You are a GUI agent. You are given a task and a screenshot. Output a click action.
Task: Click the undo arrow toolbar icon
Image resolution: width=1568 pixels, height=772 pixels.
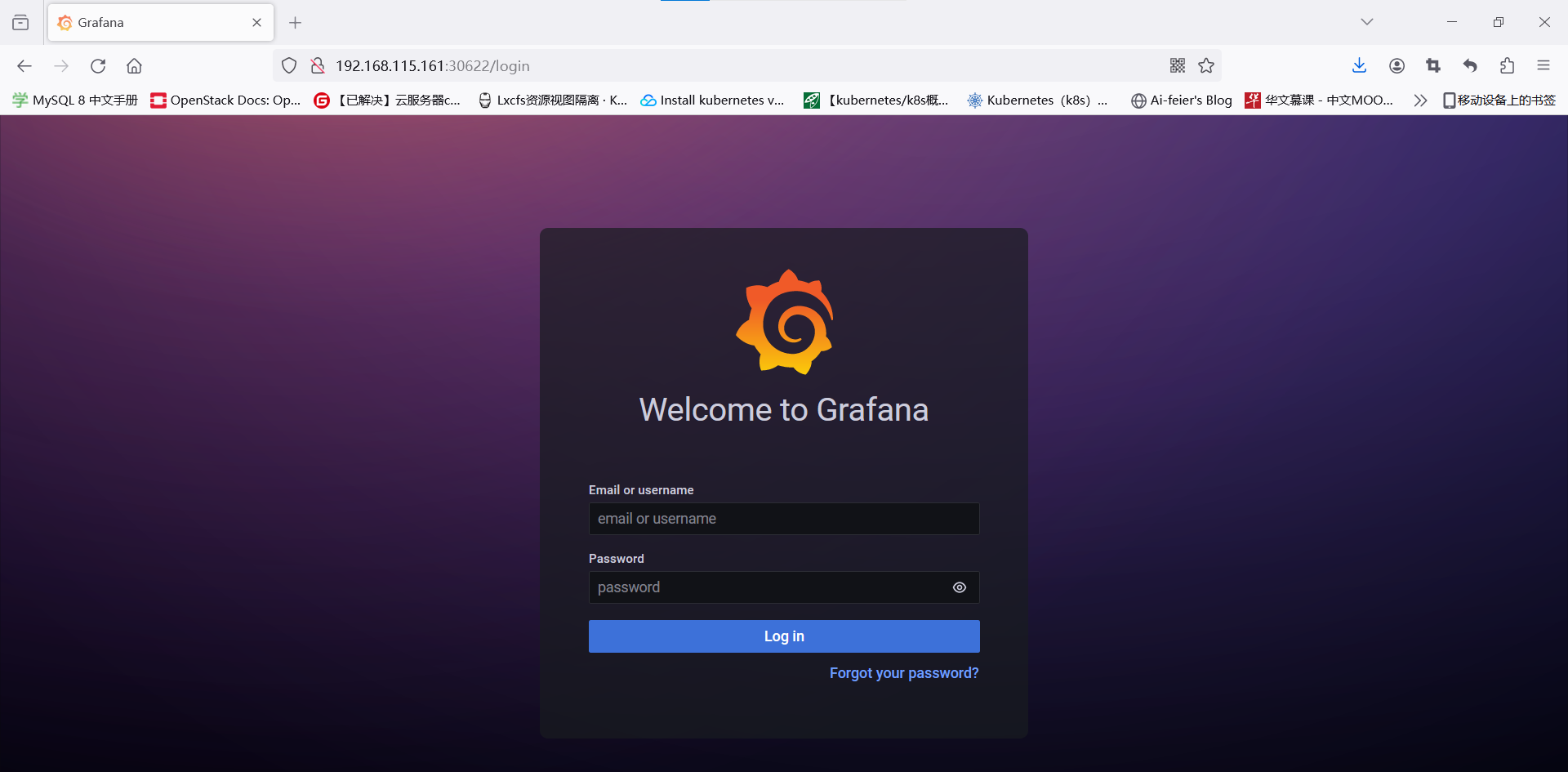coord(1470,66)
